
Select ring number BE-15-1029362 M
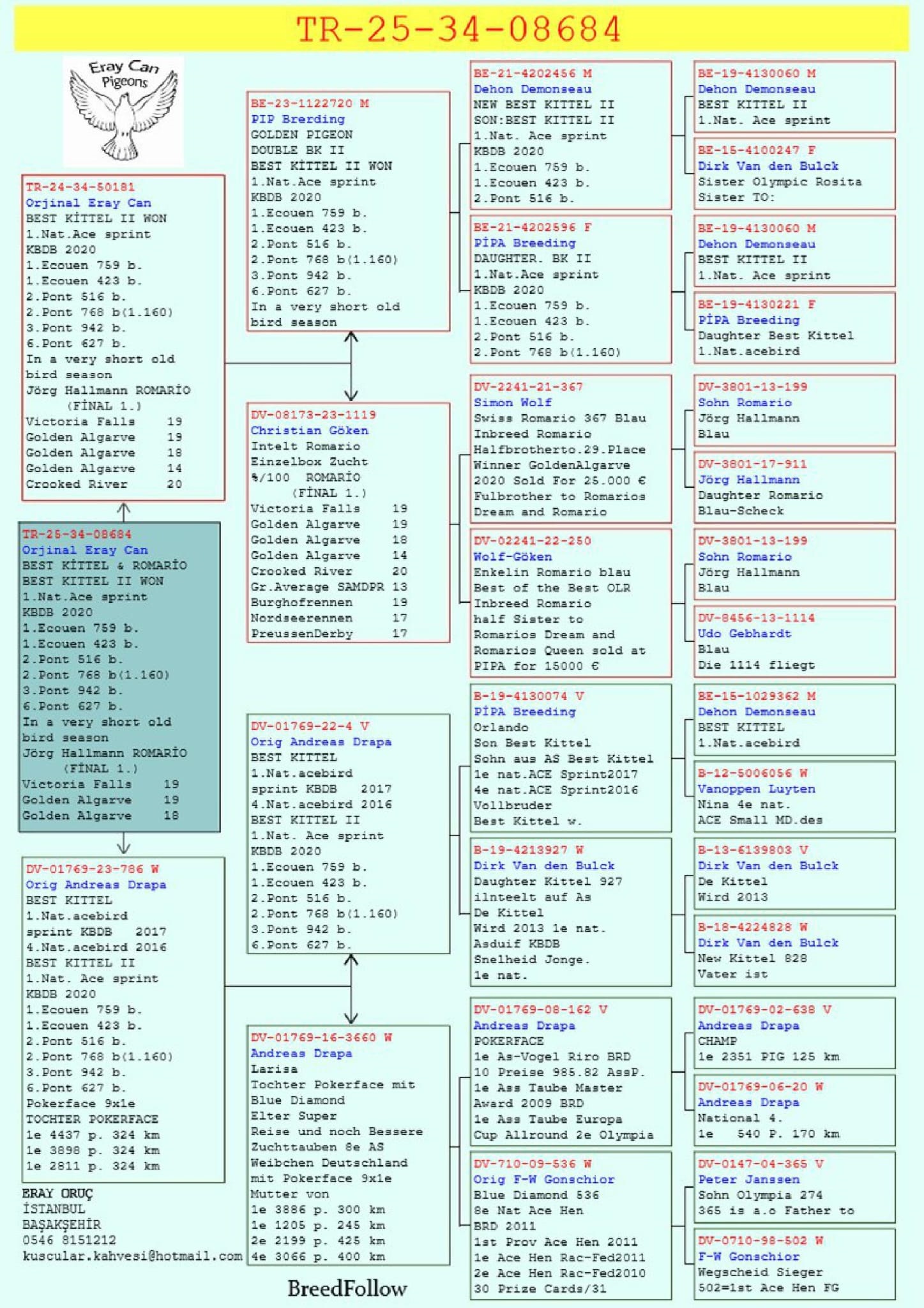point(757,696)
